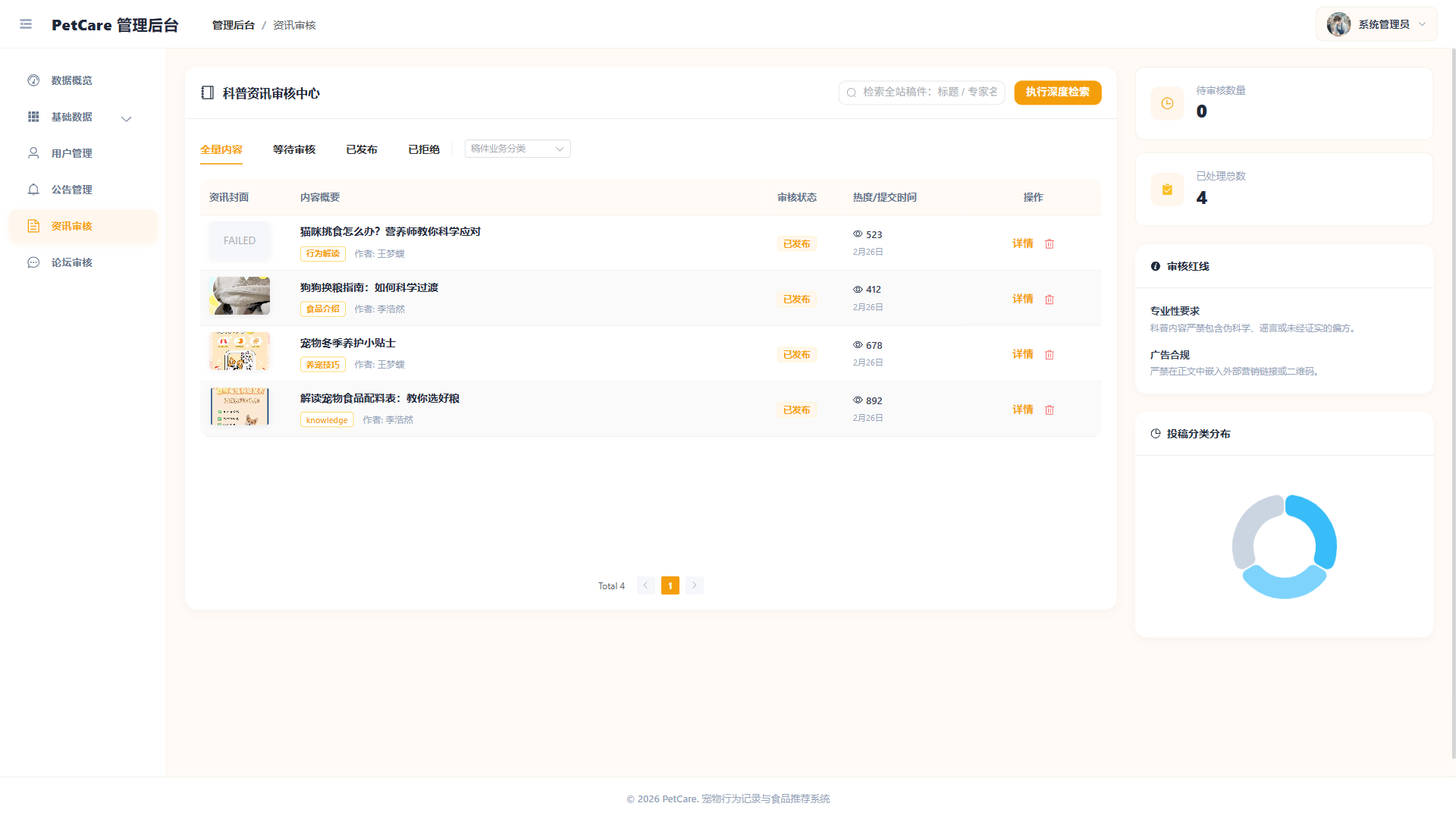Viewport: 1456px width, 819px height.
Task: Open 公告管理 in the sidebar
Action: [x=83, y=190]
